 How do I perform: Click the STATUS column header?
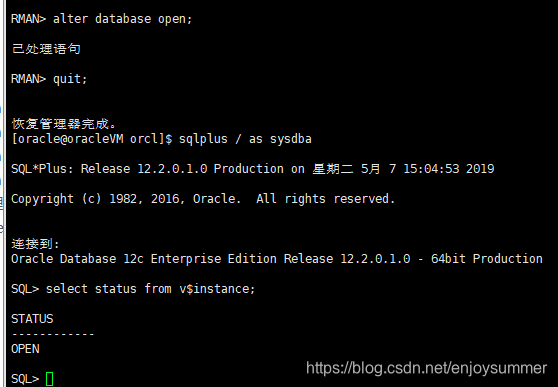[32, 319]
